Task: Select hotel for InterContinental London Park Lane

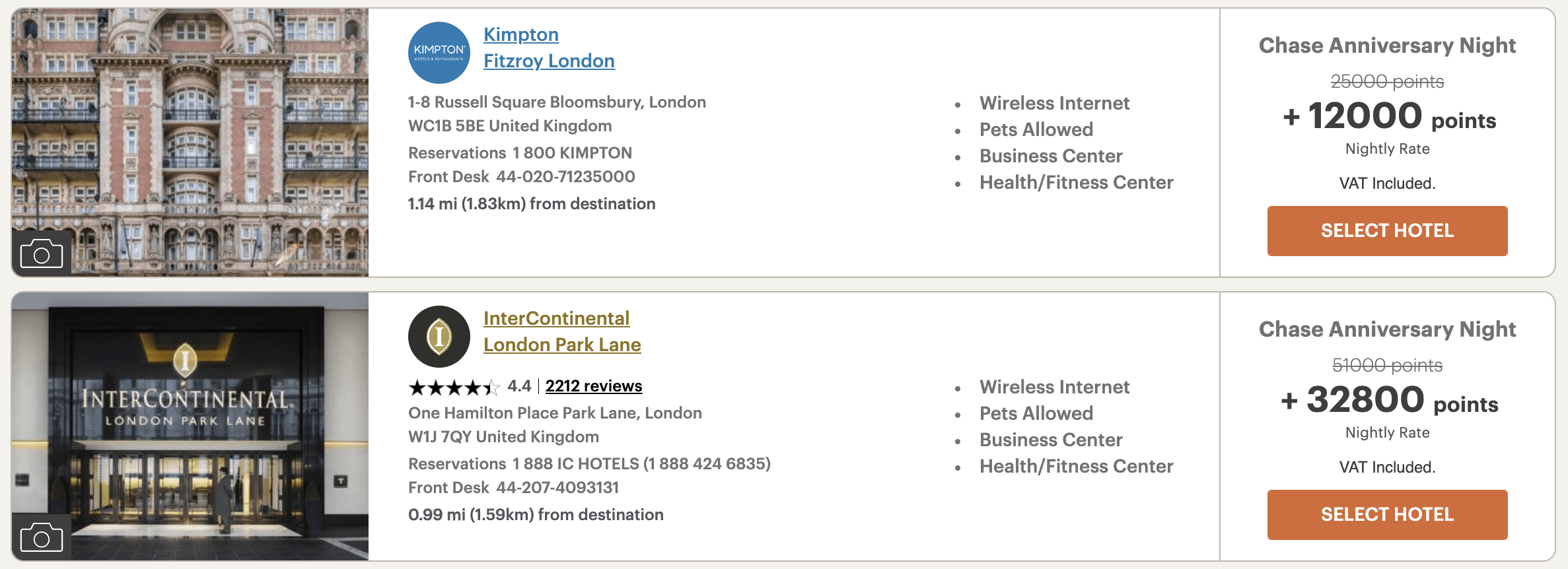Action: tap(1387, 515)
